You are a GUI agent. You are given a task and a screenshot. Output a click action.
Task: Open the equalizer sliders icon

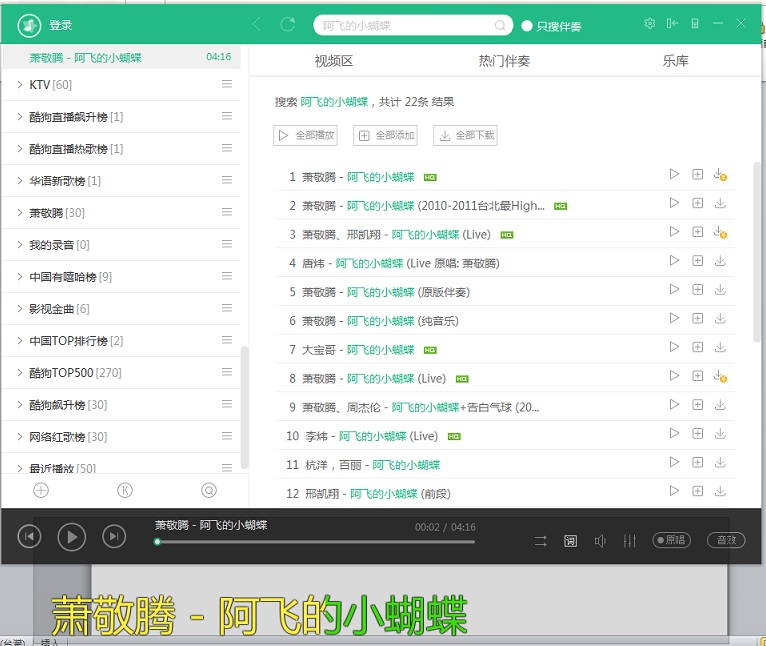coord(630,541)
